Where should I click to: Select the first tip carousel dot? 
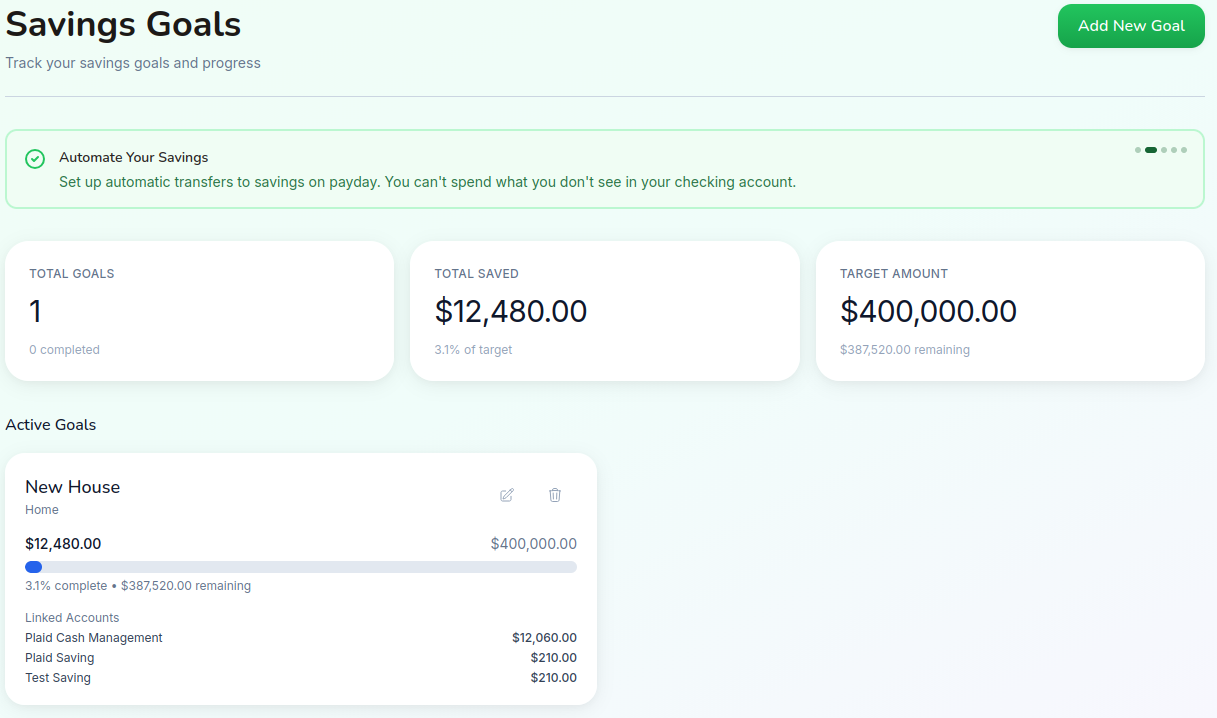click(x=1138, y=149)
